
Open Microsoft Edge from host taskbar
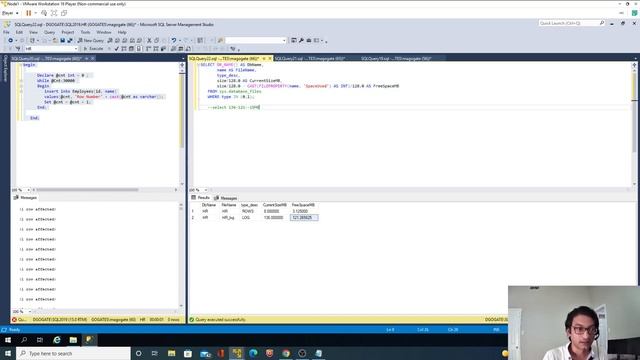[253, 353]
